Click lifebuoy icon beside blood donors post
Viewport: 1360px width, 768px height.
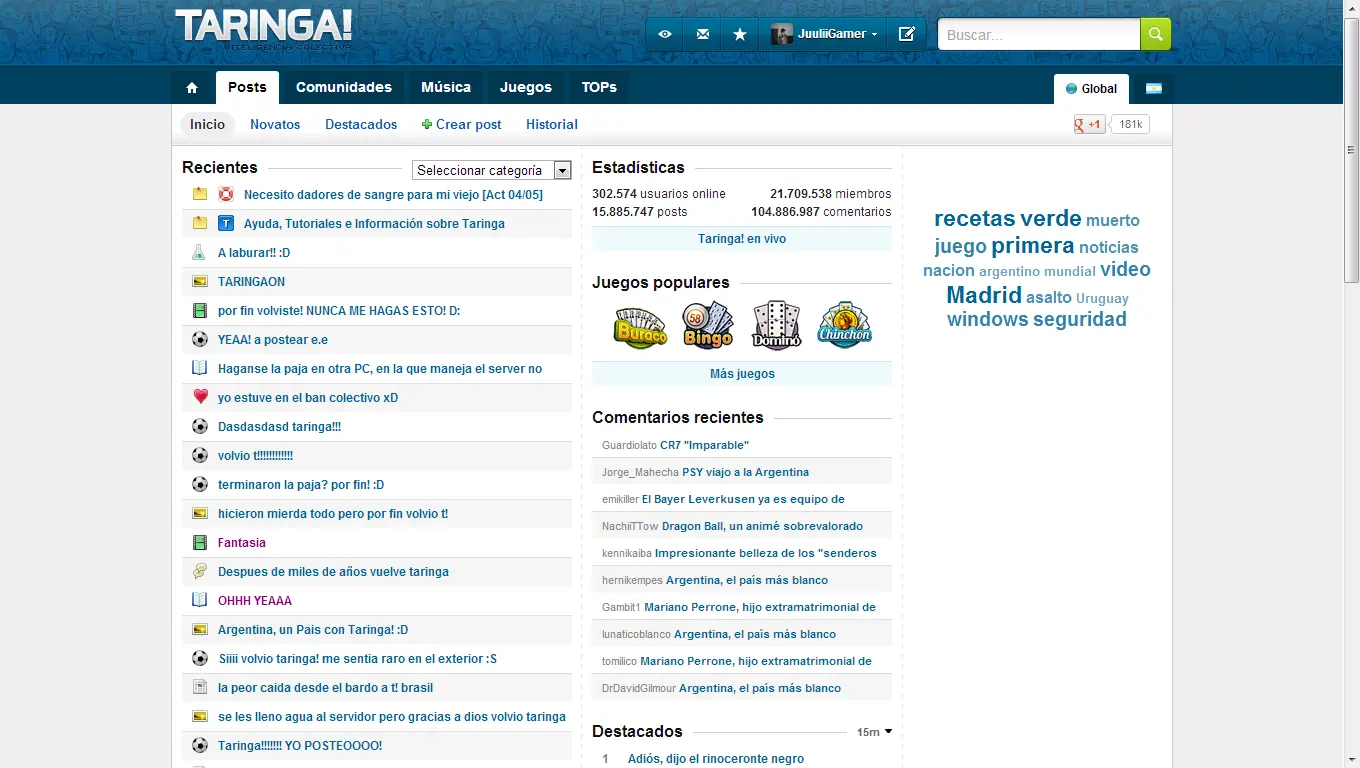pyautogui.click(x=226, y=194)
